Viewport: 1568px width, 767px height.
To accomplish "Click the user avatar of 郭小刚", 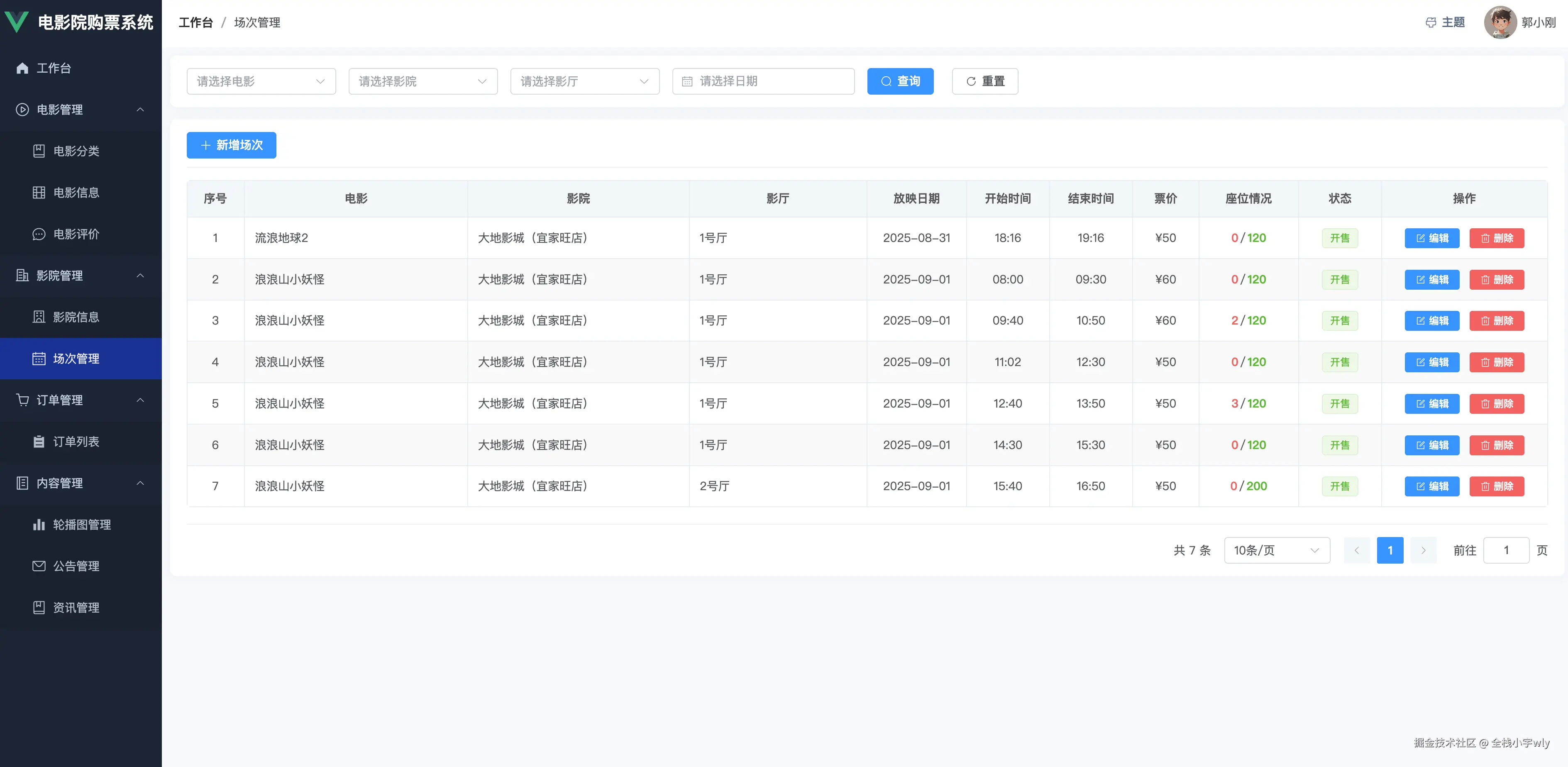I will [x=1500, y=22].
